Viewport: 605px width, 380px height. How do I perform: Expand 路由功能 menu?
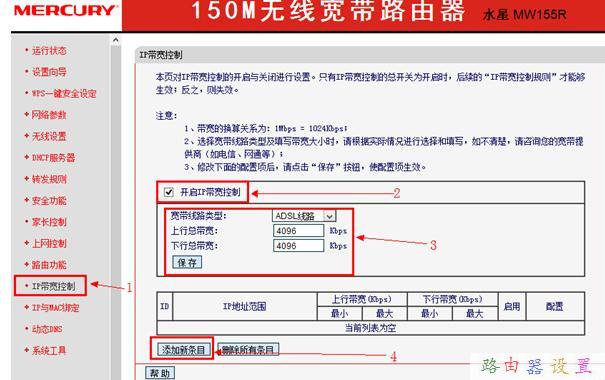(49, 265)
